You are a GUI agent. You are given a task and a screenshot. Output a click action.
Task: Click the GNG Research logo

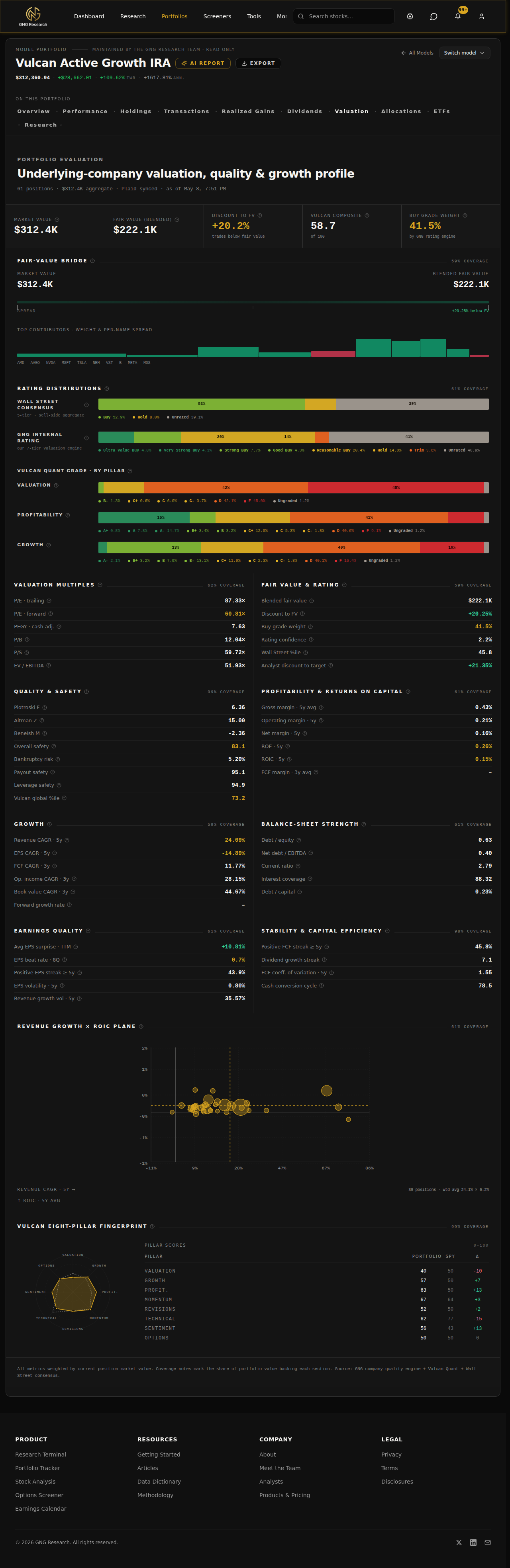(x=33, y=16)
